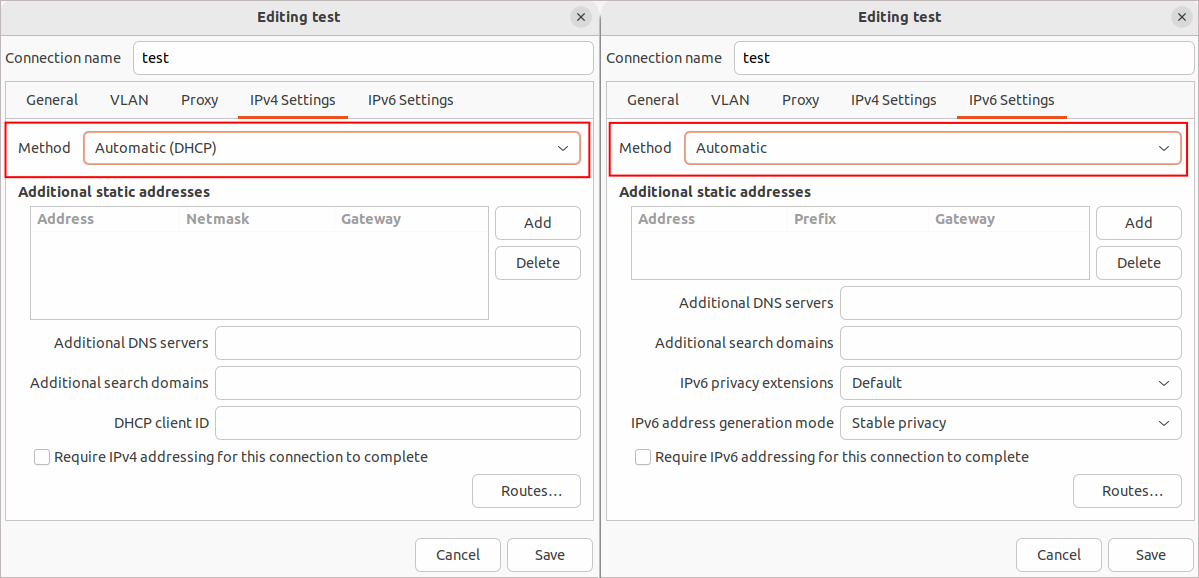Enable Require IPv4 addressing checkbox
Image resolution: width=1199 pixels, height=578 pixels.
click(x=42, y=457)
